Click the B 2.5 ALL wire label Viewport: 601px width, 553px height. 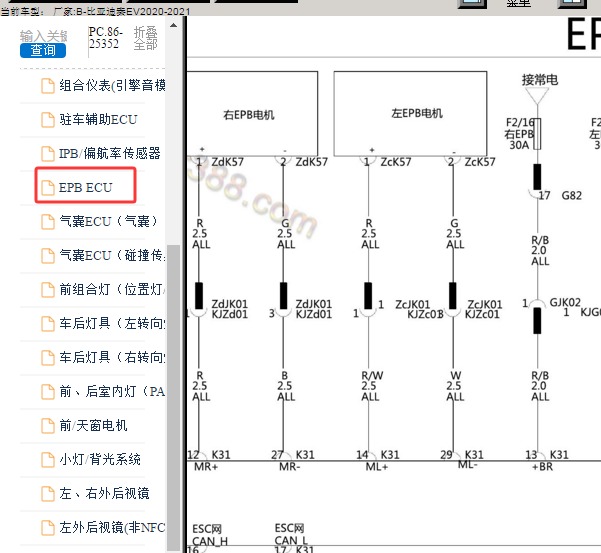(286, 386)
